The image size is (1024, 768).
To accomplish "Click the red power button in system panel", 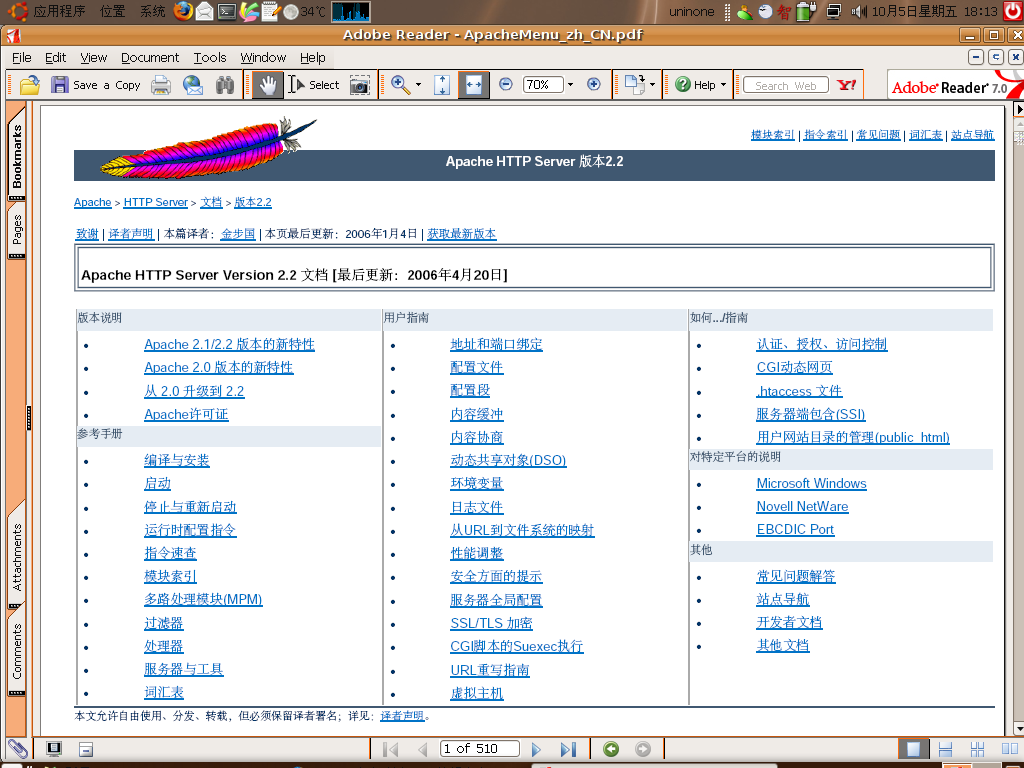I will [x=1013, y=10].
